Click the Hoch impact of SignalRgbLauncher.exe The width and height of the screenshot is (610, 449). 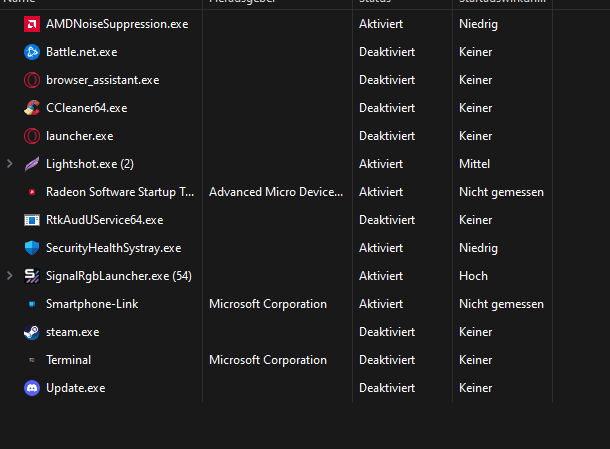[x=473, y=276]
